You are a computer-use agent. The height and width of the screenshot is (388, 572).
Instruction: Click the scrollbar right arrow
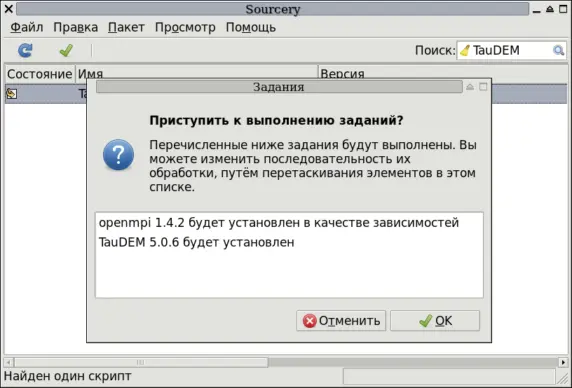pos(563,362)
